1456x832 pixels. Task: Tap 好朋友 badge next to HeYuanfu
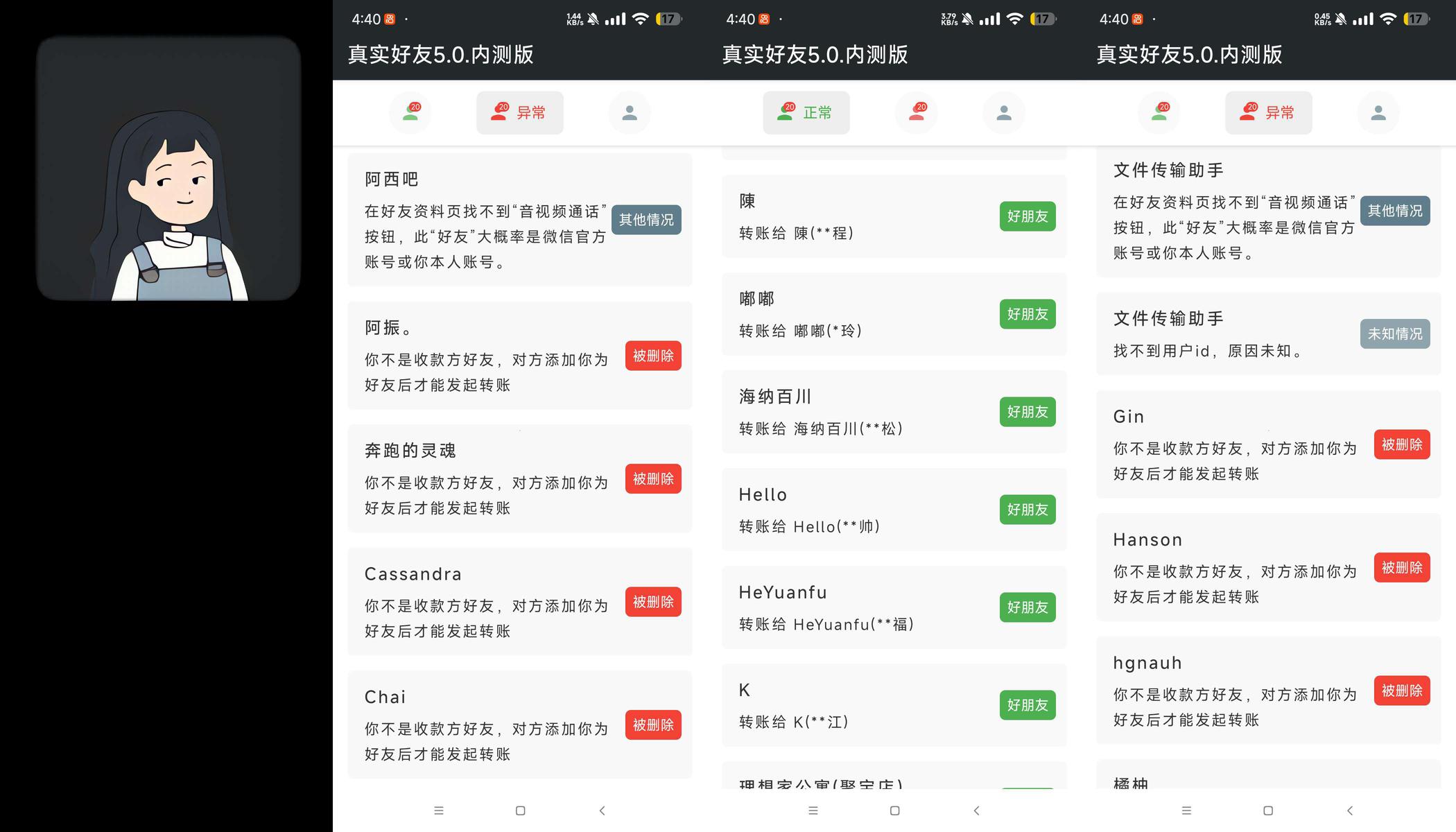(x=1027, y=607)
